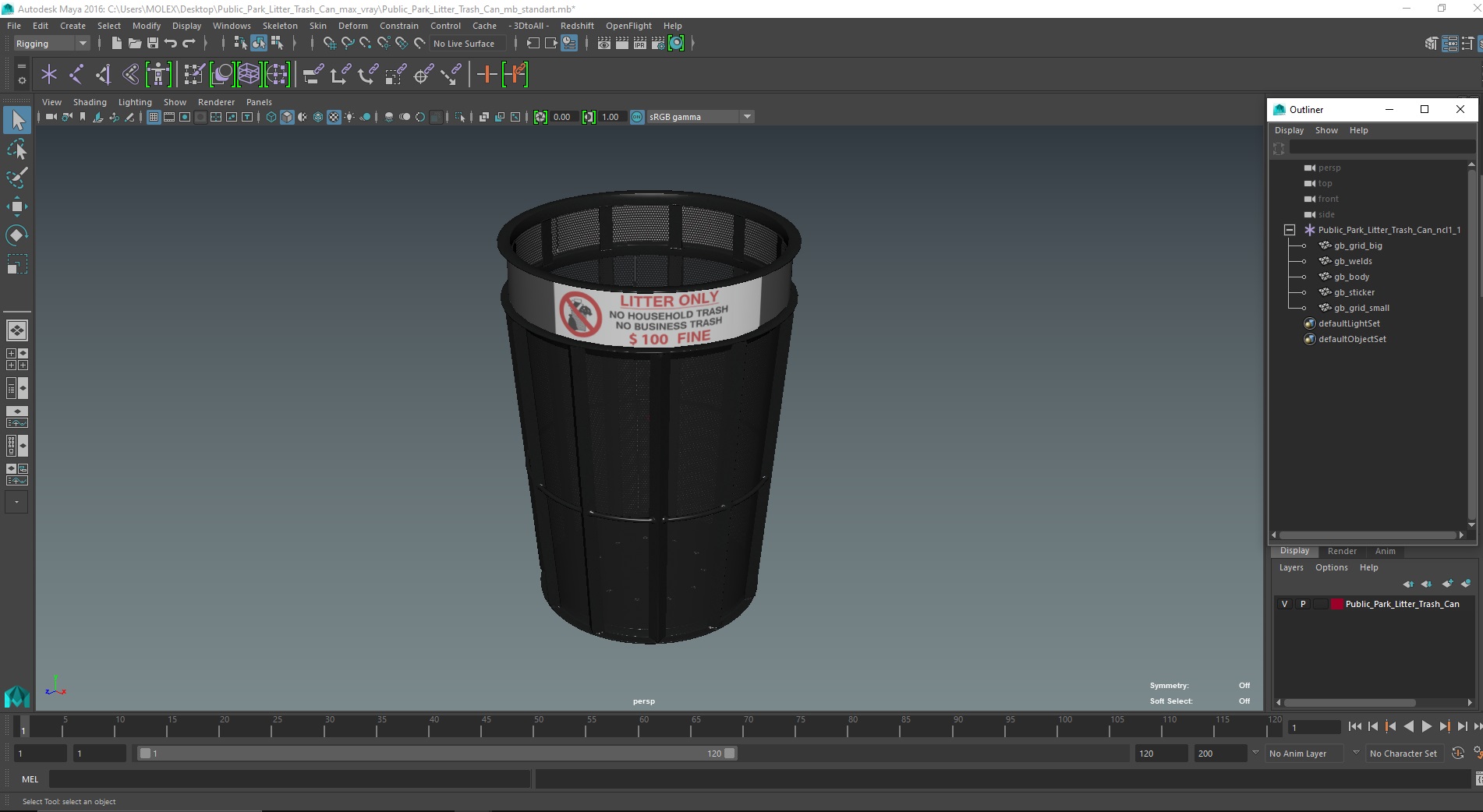Viewport: 1483px width, 812px height.
Task: Open the No Character Set dropdown
Action: point(1403,754)
